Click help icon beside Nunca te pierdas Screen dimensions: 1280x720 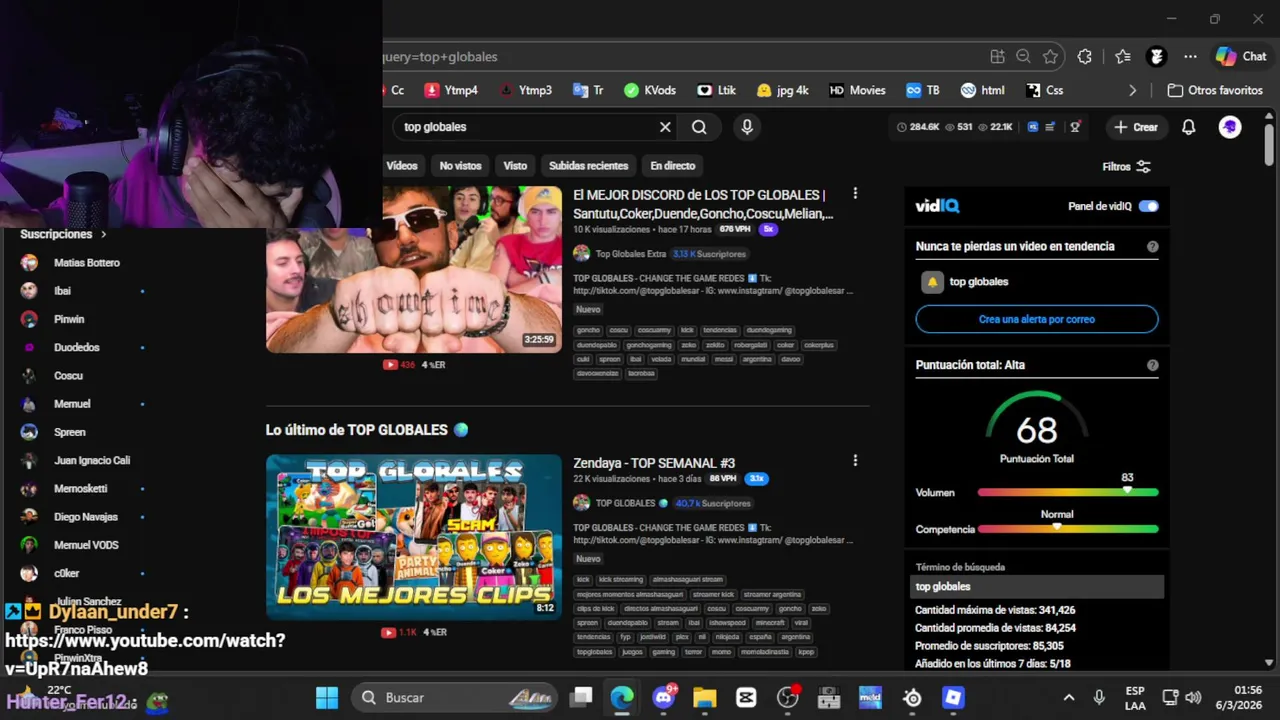coord(1152,246)
